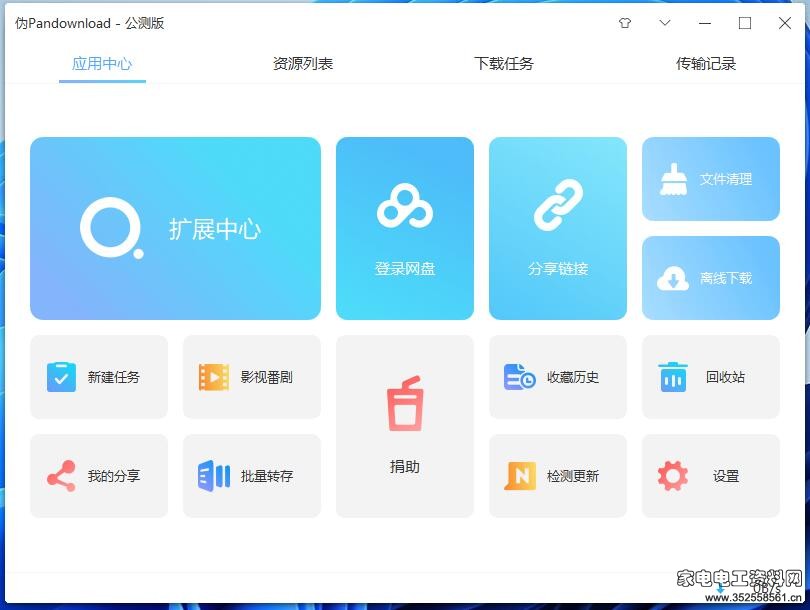The width and height of the screenshot is (810, 610).
Task: Switch to the 应用中心 tab
Action: point(102,64)
